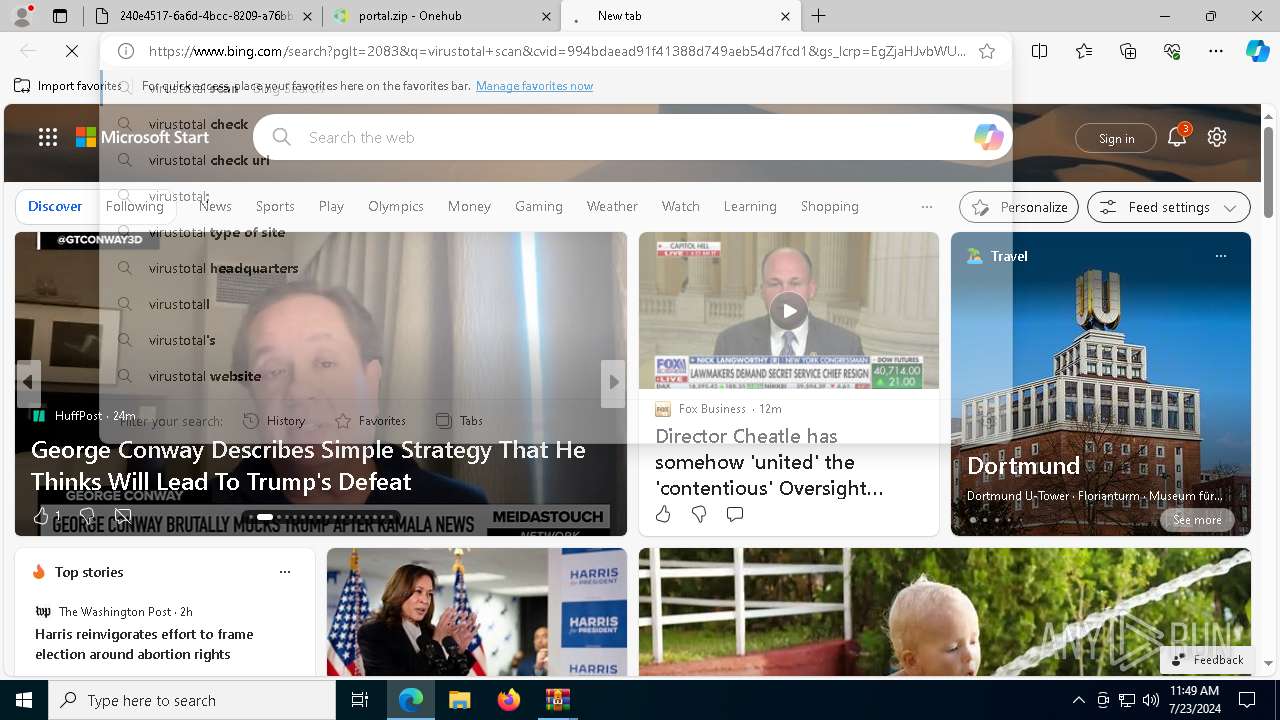
Task: Open the Collections toolbar icon
Action: pyautogui.click(x=1128, y=51)
